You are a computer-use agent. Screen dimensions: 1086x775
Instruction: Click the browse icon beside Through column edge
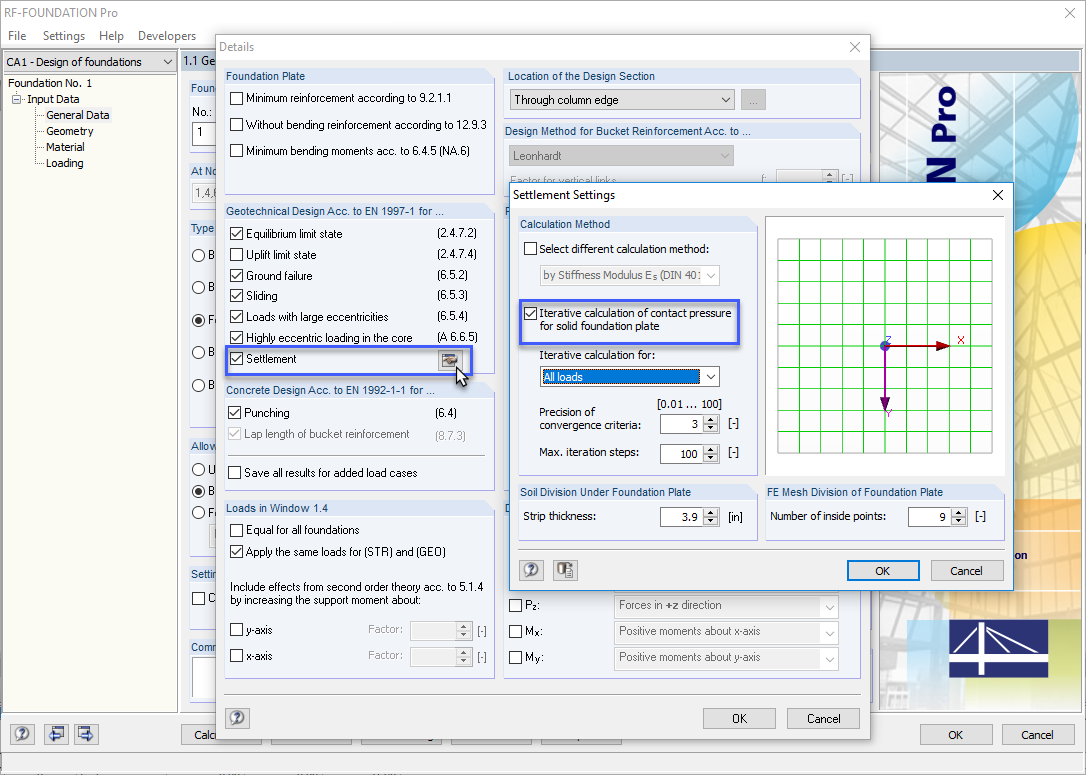click(x=752, y=99)
